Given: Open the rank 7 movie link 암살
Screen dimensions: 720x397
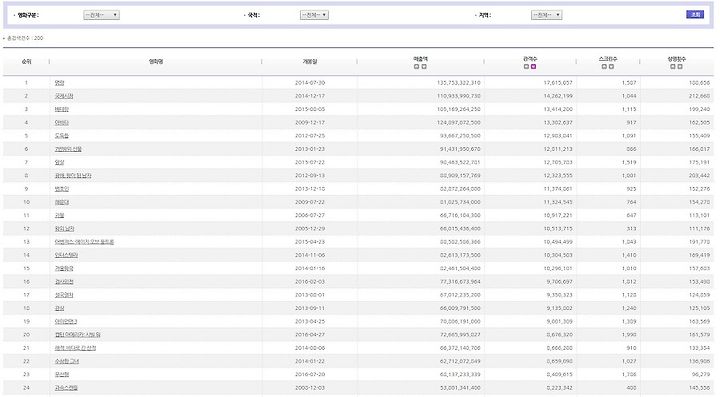Looking at the screenshot, I should pyautogui.click(x=59, y=162).
